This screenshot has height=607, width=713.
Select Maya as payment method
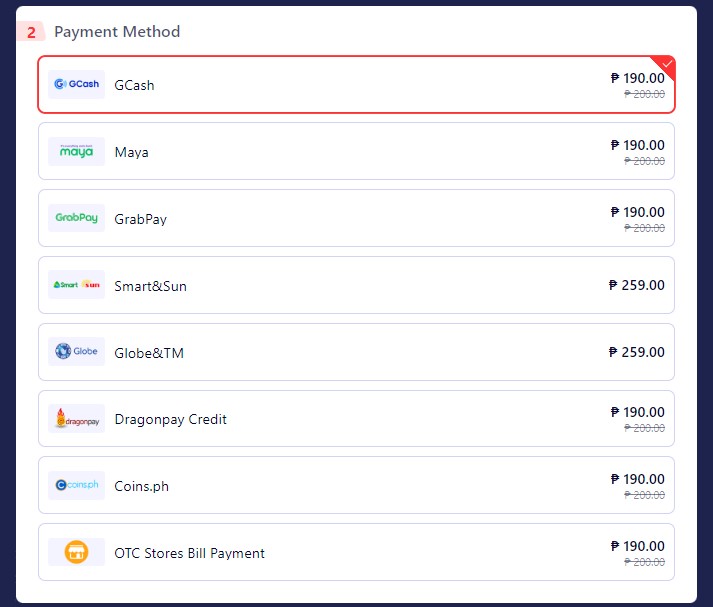tap(131, 152)
